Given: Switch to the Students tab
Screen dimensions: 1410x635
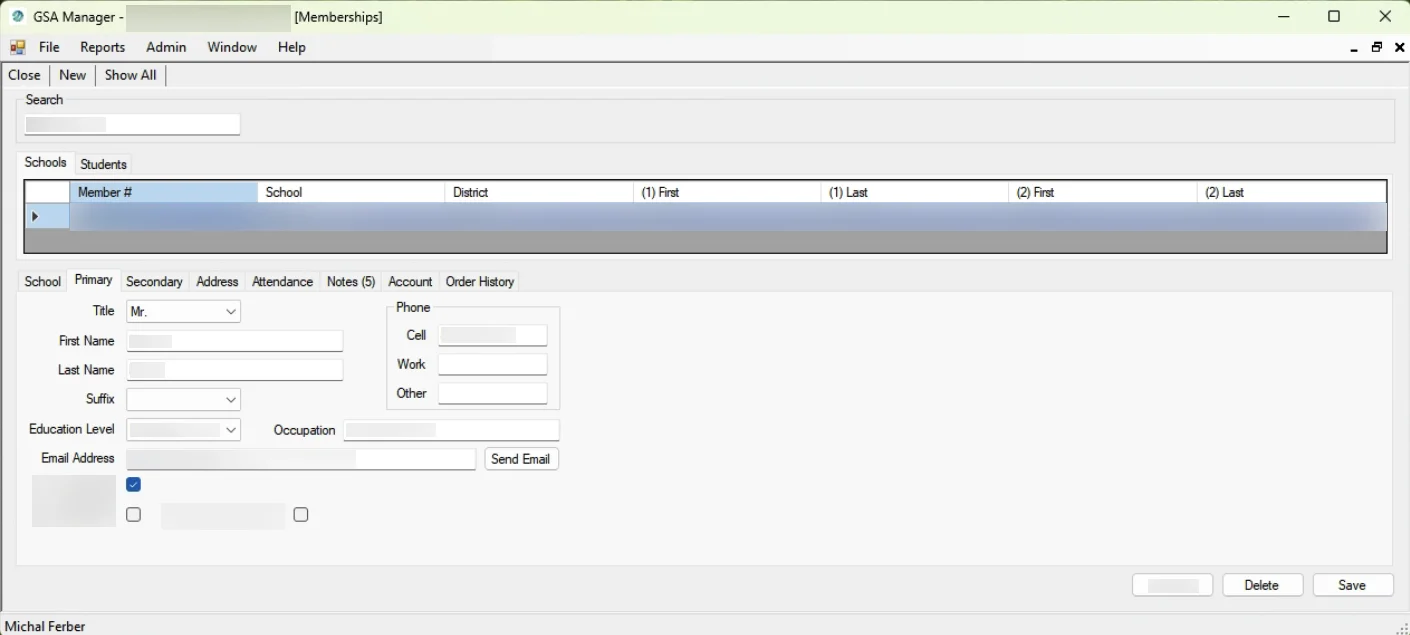Looking at the screenshot, I should point(103,164).
